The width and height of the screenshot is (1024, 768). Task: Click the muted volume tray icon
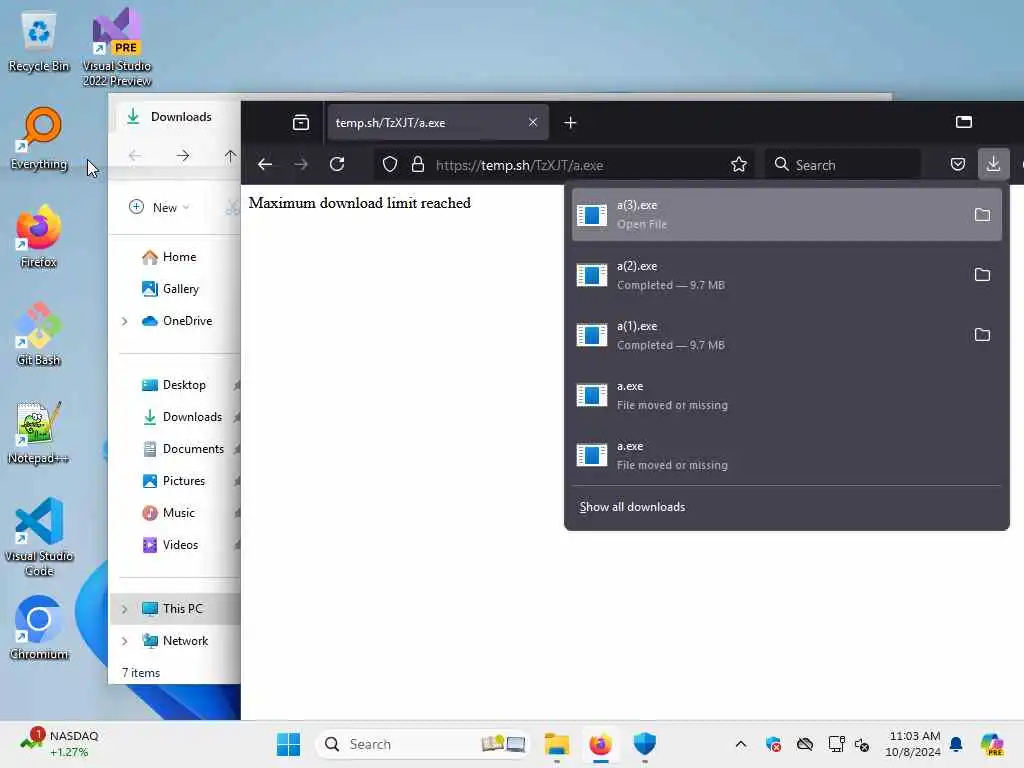tap(862, 744)
